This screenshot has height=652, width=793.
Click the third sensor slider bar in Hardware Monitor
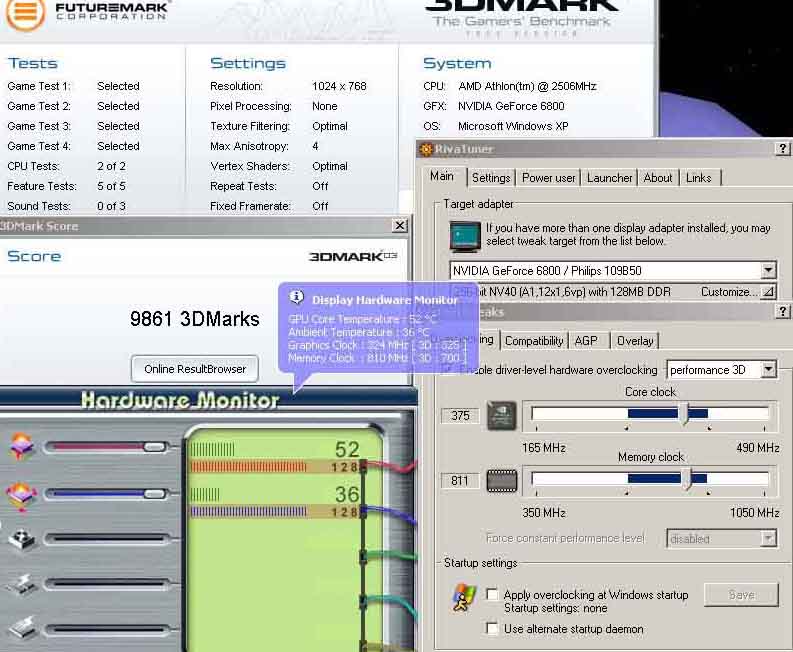pyautogui.click(x=107, y=539)
